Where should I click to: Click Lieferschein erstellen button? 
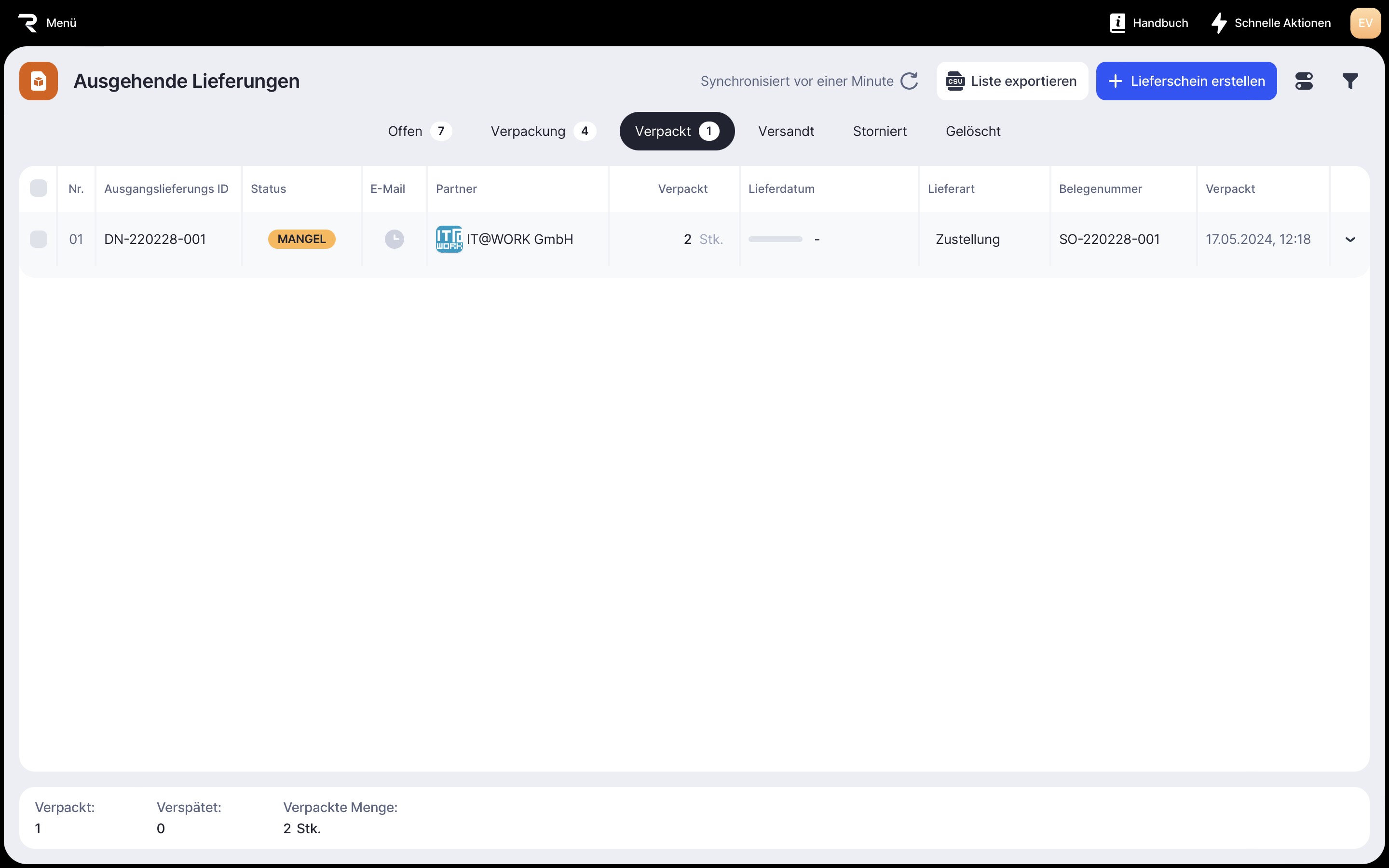pos(1186,81)
